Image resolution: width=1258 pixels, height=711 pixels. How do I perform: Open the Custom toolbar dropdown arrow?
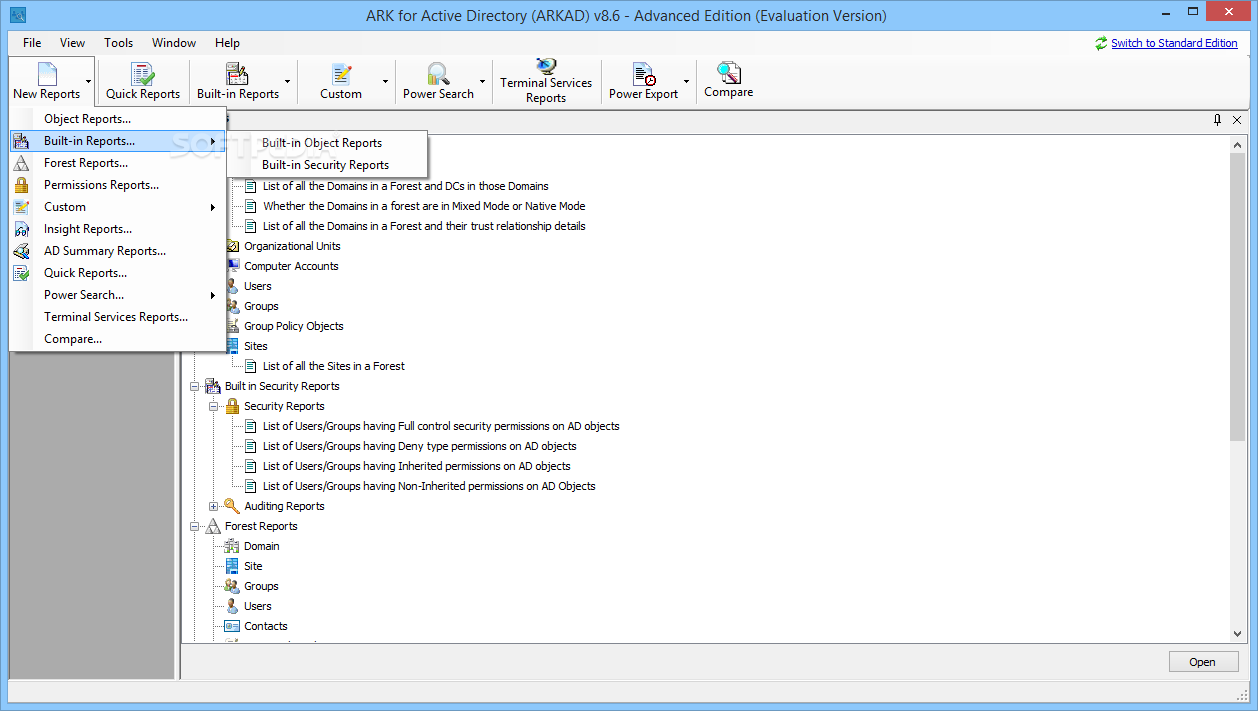[386, 81]
